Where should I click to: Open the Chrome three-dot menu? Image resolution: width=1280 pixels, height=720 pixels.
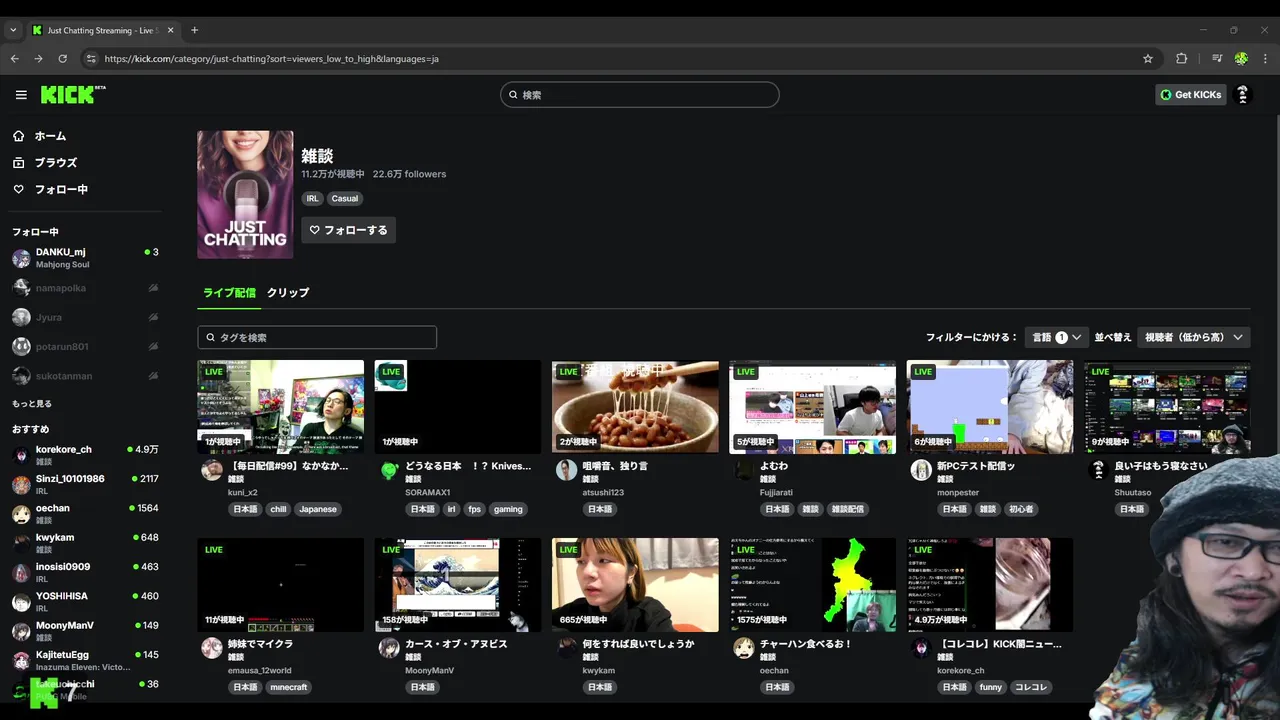click(x=1265, y=59)
